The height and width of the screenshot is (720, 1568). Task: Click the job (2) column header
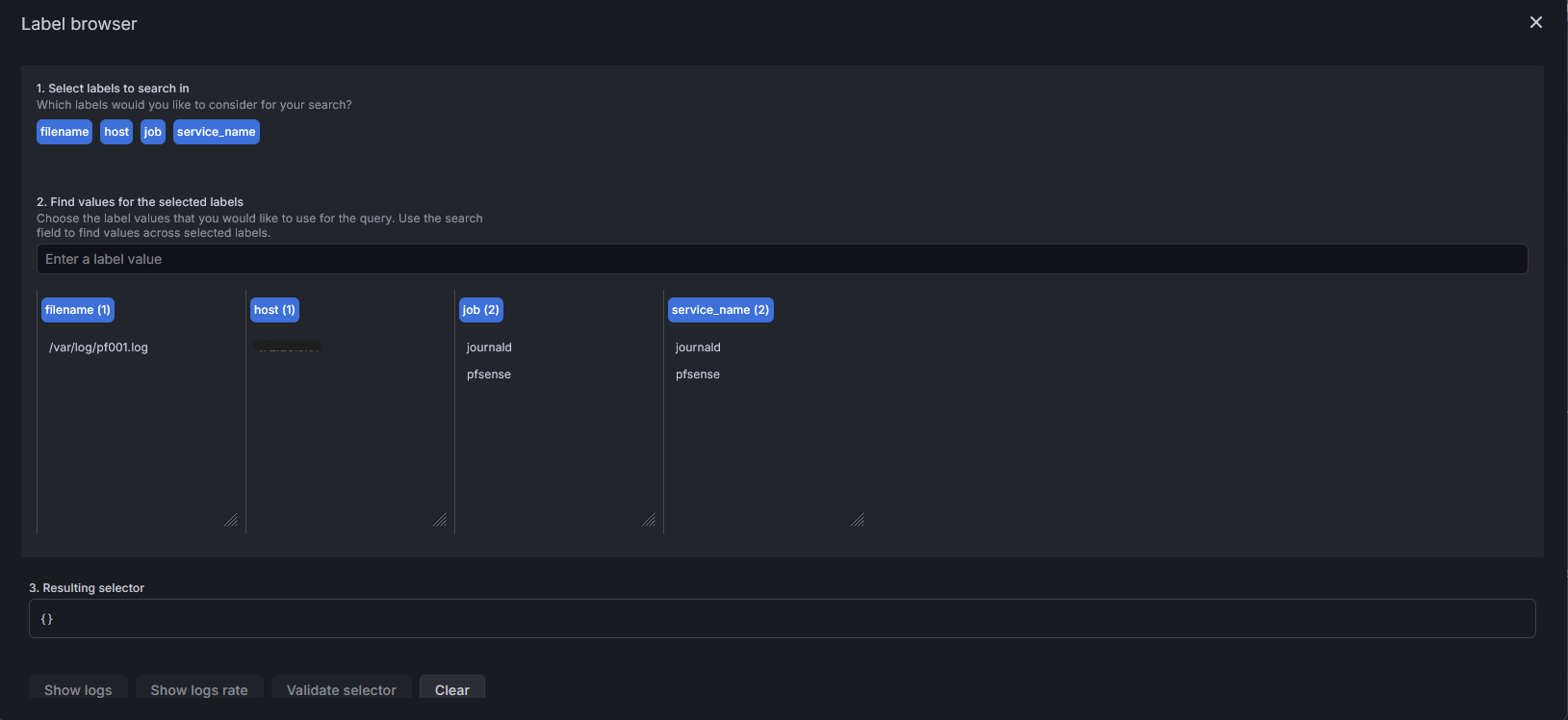tap(480, 310)
